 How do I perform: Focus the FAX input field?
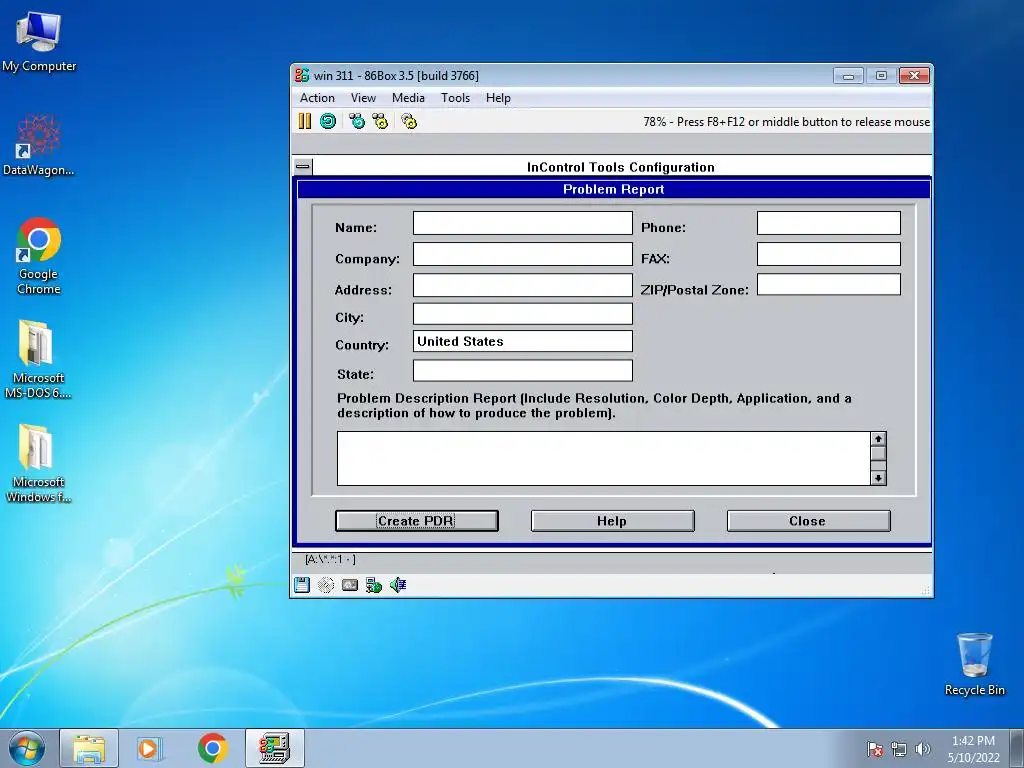click(x=829, y=254)
